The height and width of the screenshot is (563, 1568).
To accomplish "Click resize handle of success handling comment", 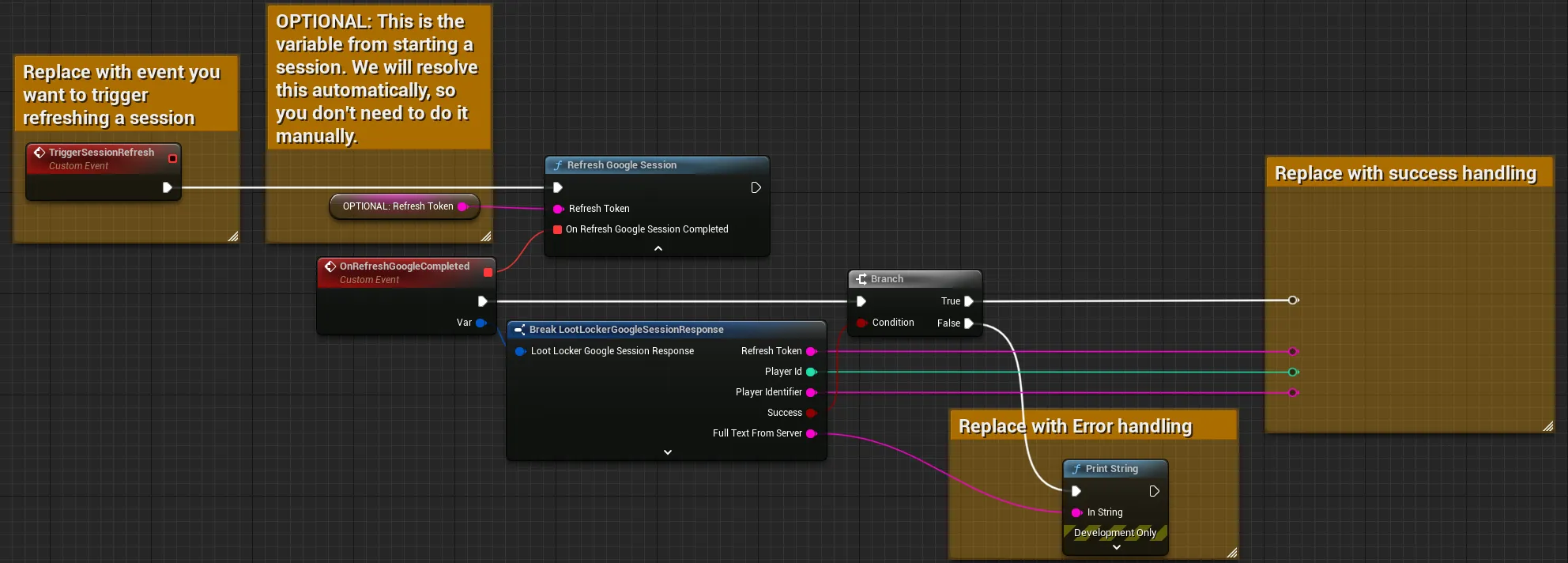I will click(1547, 426).
